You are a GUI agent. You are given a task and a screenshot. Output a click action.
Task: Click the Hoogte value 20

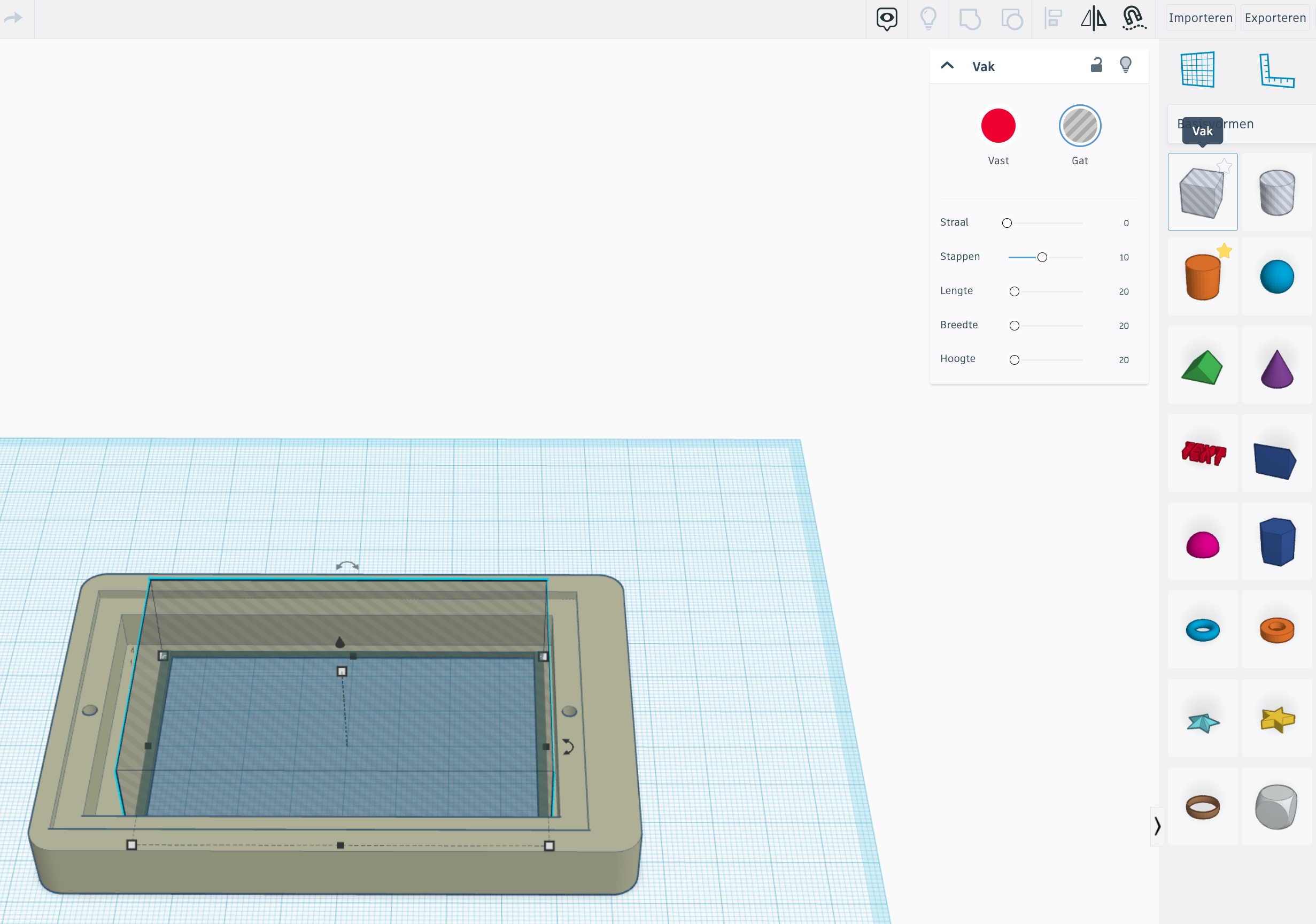click(1124, 360)
